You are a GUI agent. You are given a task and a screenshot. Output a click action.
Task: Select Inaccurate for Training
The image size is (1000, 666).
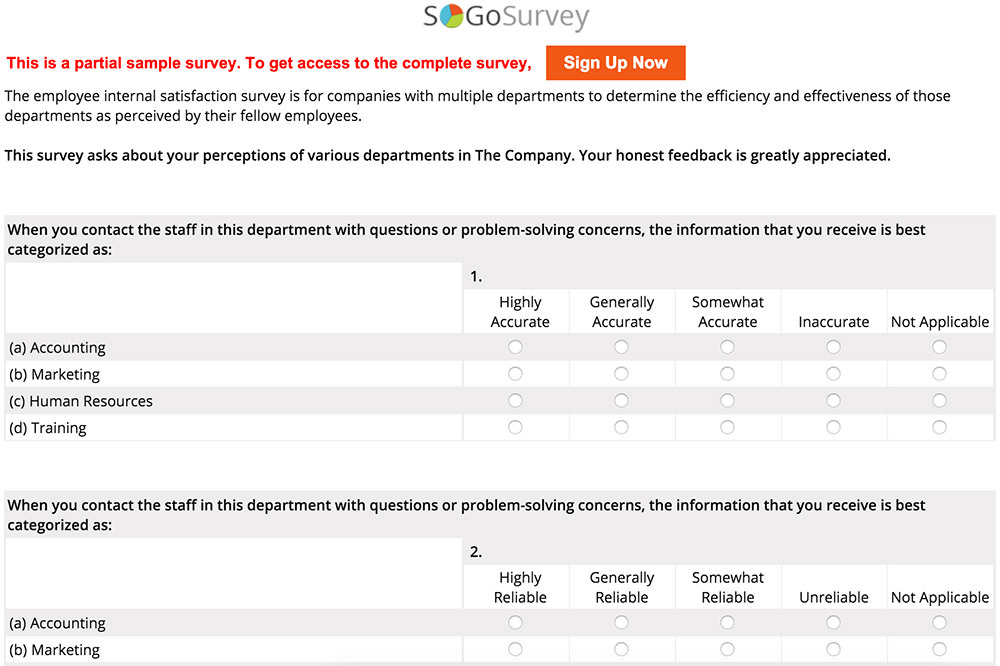[x=833, y=427]
